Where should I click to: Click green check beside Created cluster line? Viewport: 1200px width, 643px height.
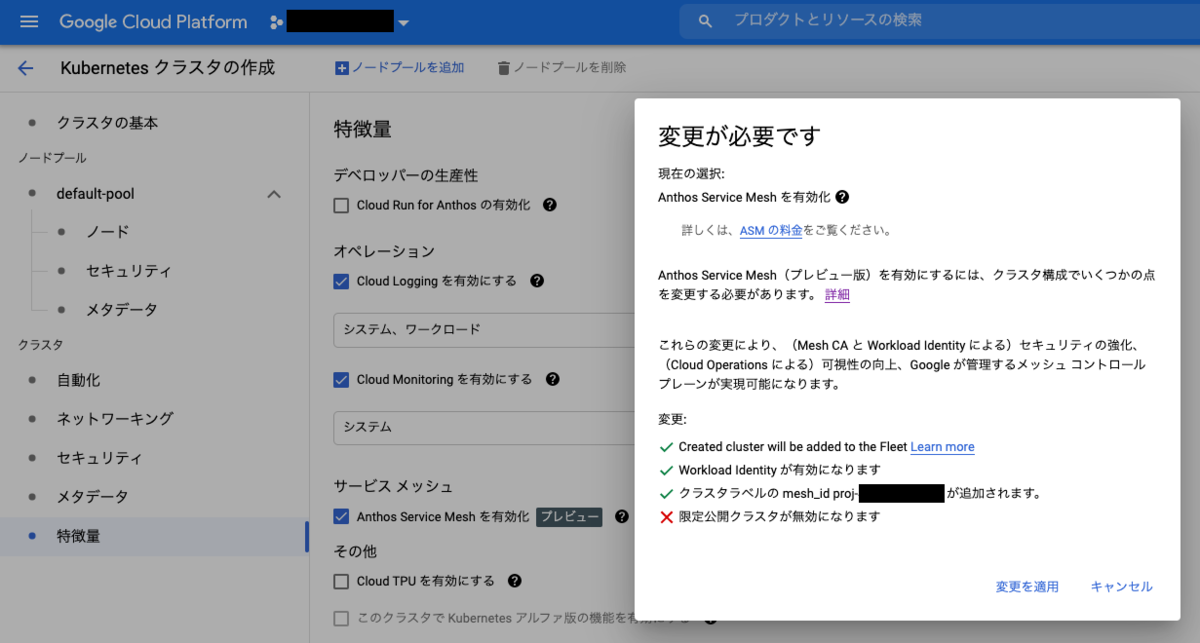pos(666,447)
